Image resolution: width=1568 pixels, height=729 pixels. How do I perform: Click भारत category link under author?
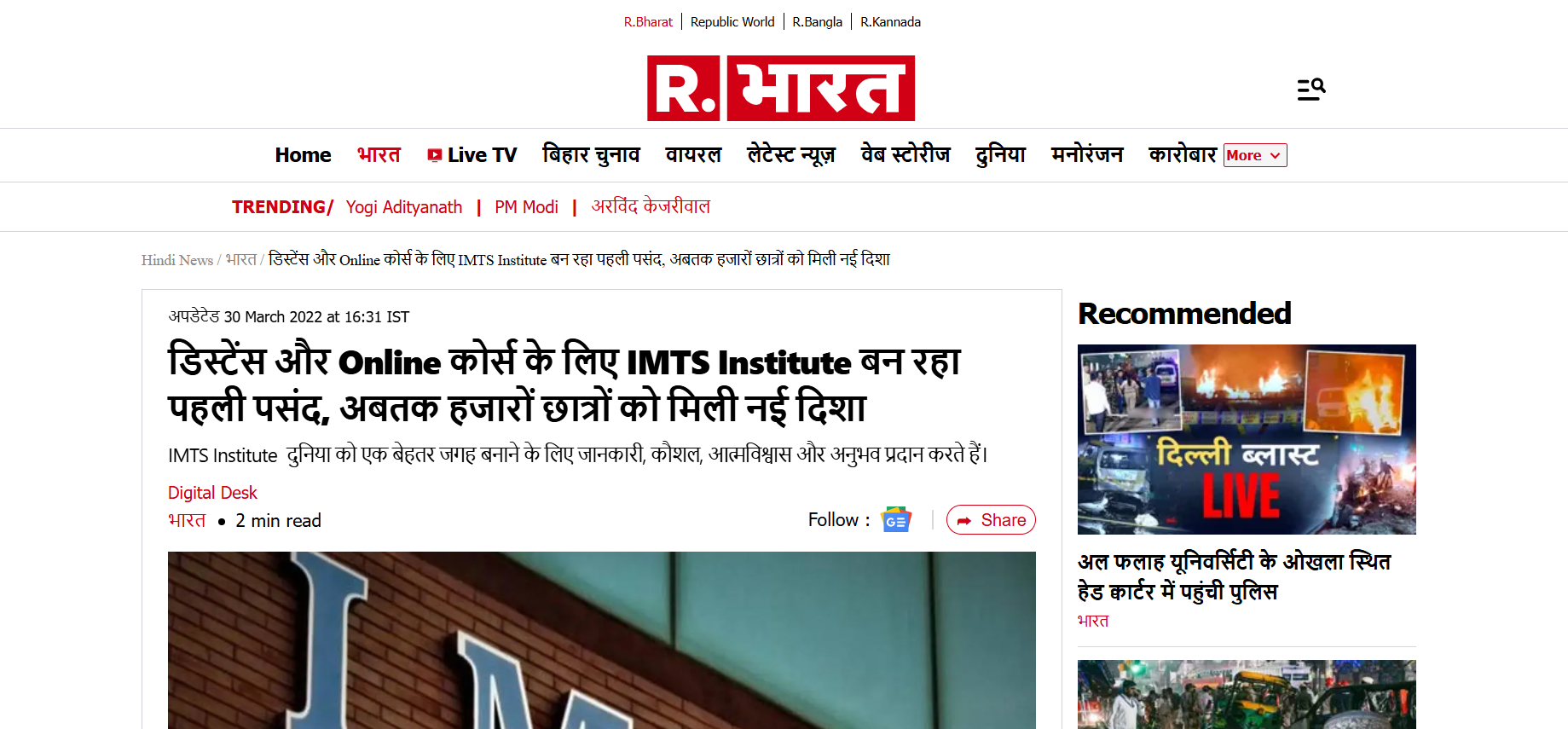tap(187, 521)
